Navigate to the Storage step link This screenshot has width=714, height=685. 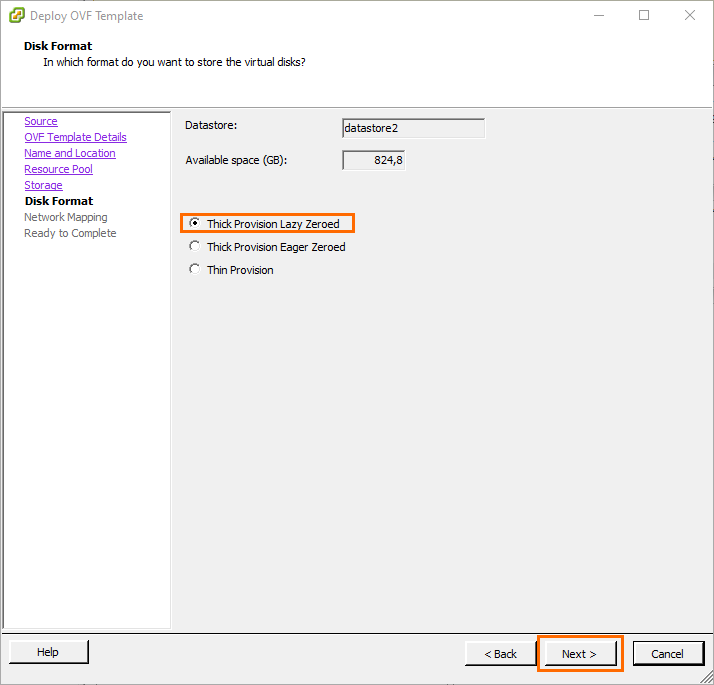(43, 185)
